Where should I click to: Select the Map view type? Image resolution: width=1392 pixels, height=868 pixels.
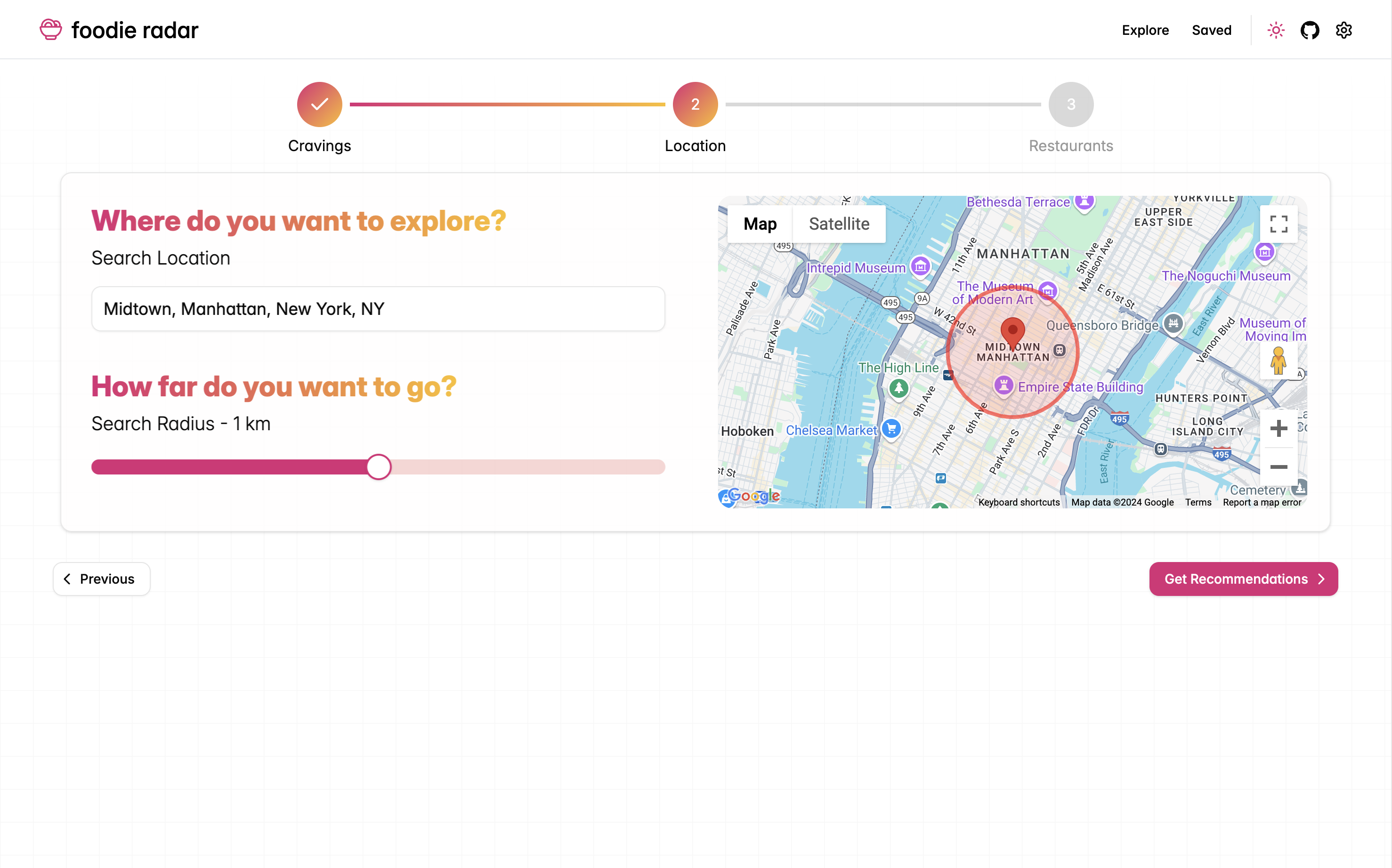pyautogui.click(x=760, y=224)
